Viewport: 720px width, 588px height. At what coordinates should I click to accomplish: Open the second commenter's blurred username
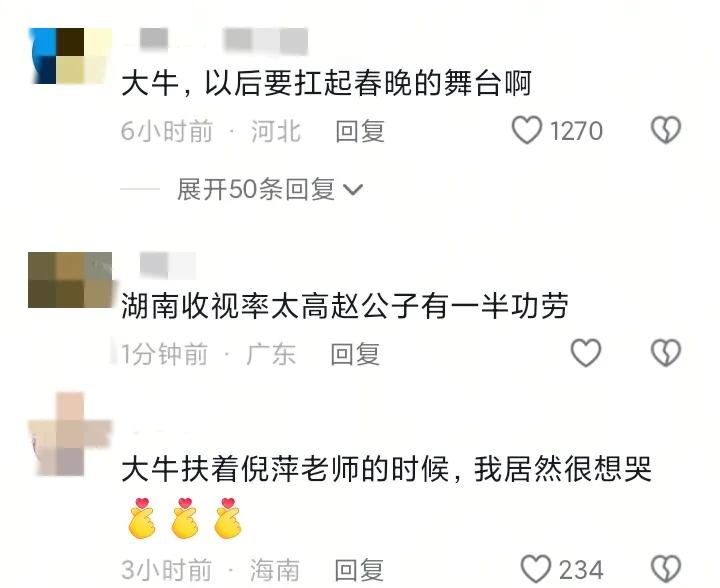(x=168, y=265)
